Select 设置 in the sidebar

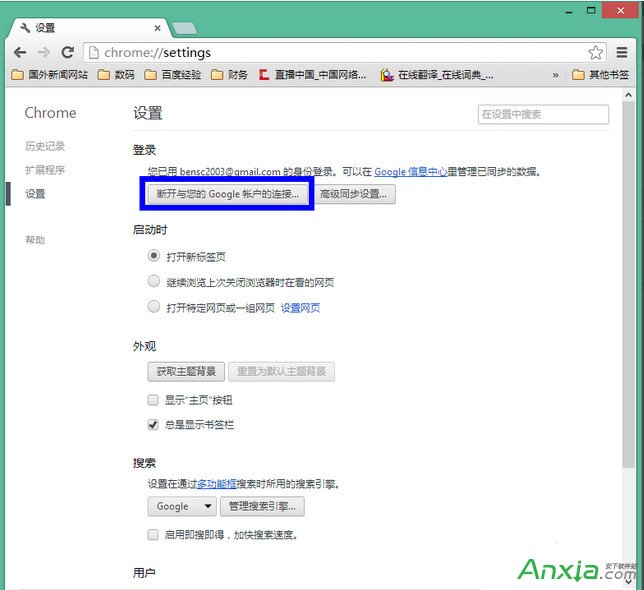coord(35,194)
